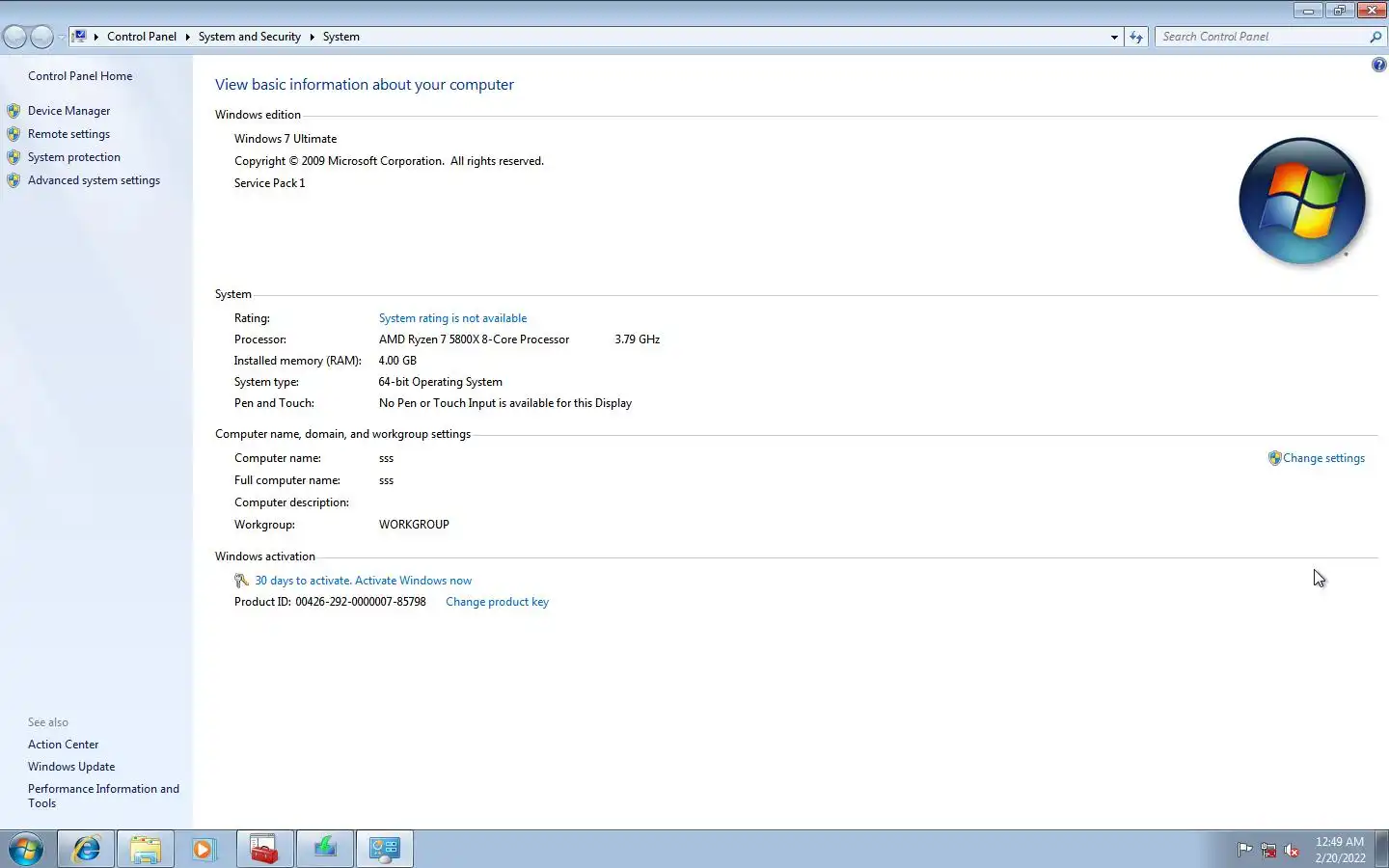The image size is (1389, 868).
Task: Select Control Panel breadcrumb
Action: (141, 37)
